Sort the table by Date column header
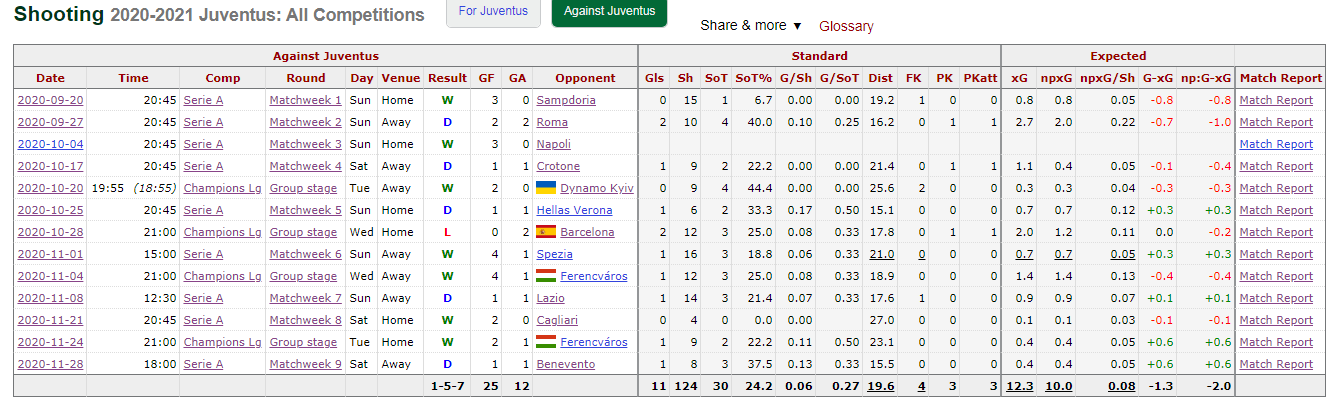The height and width of the screenshot is (403, 1337). coord(50,78)
